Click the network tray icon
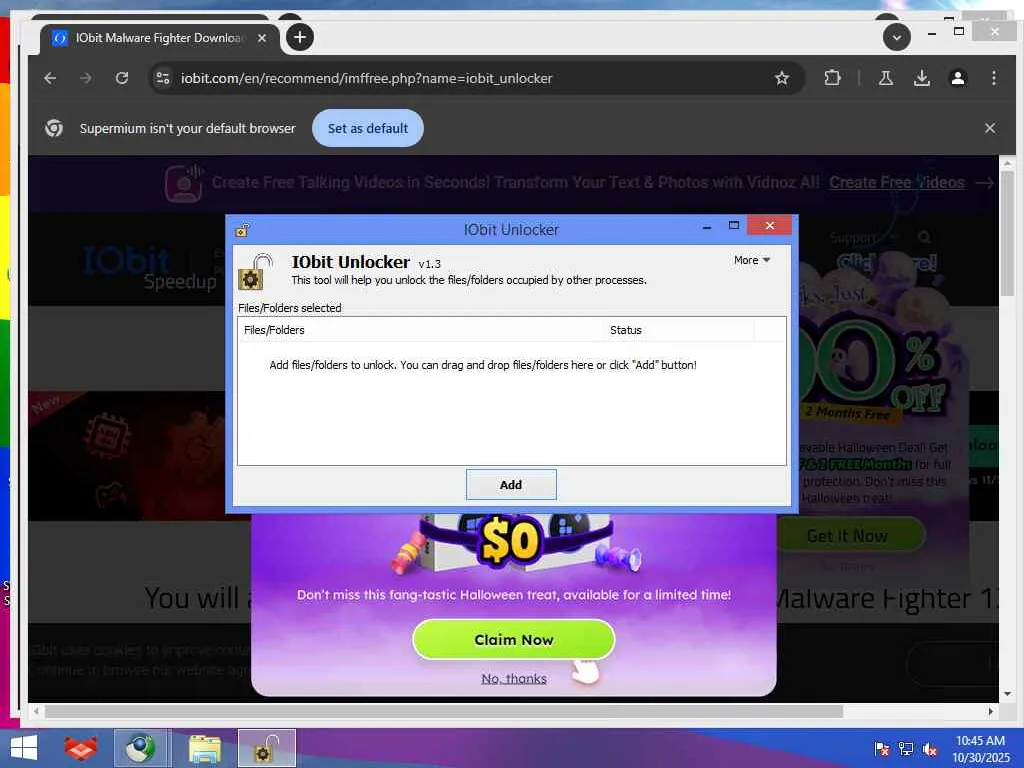 pos(906,749)
